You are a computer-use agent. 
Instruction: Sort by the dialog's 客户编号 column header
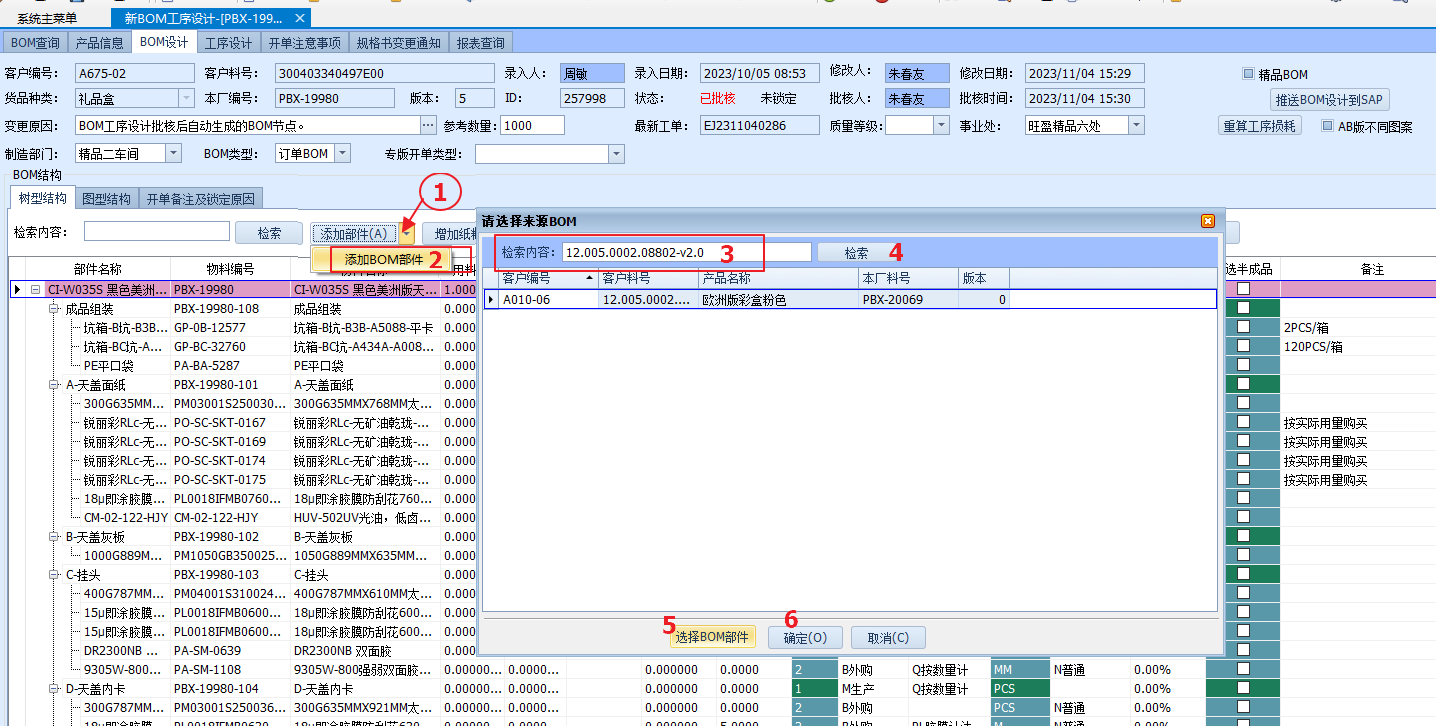click(541, 278)
